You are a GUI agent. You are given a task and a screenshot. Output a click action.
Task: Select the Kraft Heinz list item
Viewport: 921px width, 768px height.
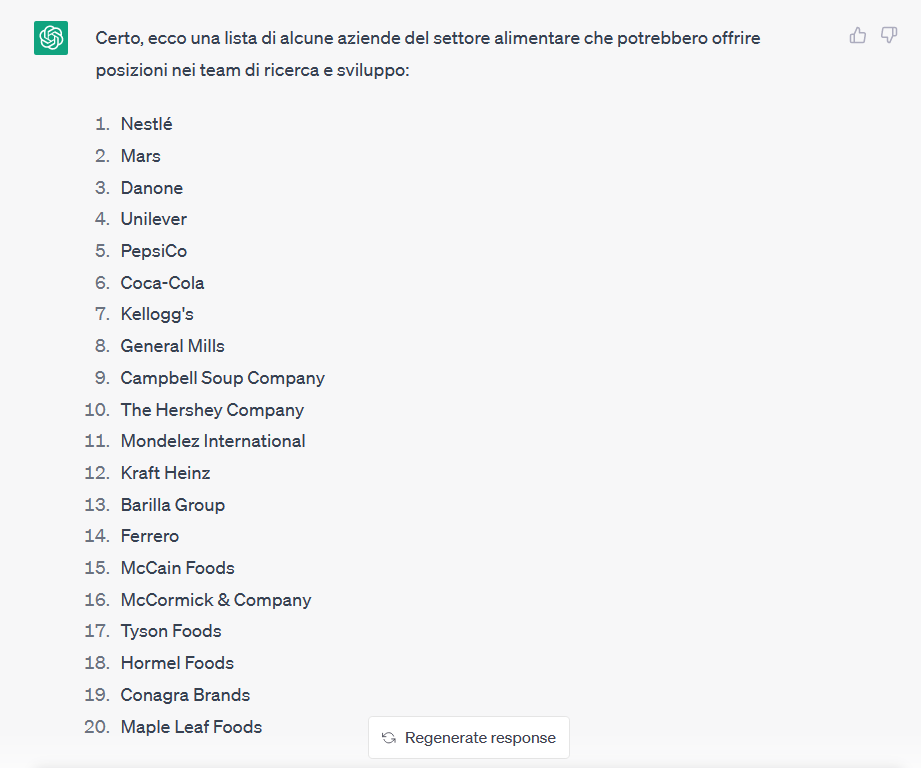pyautogui.click(x=165, y=473)
